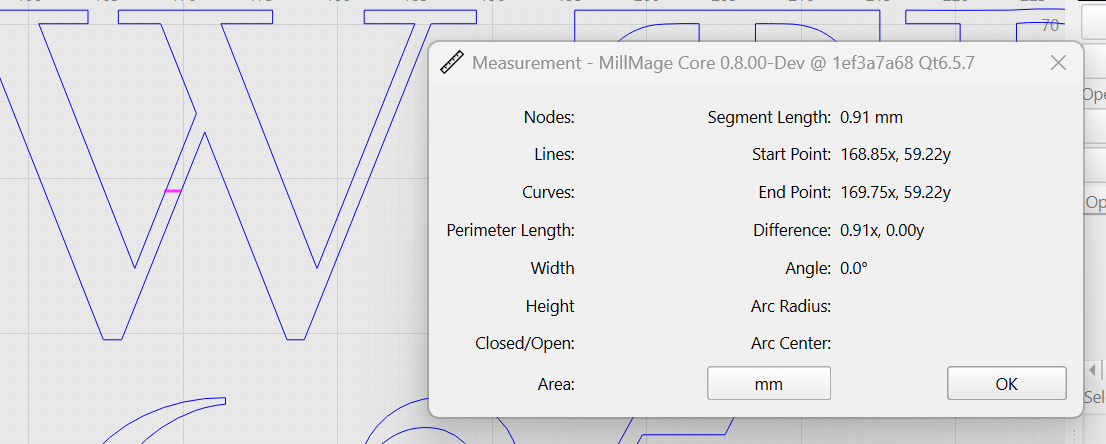Click the ruler icon in Measurement title bar

click(452, 63)
